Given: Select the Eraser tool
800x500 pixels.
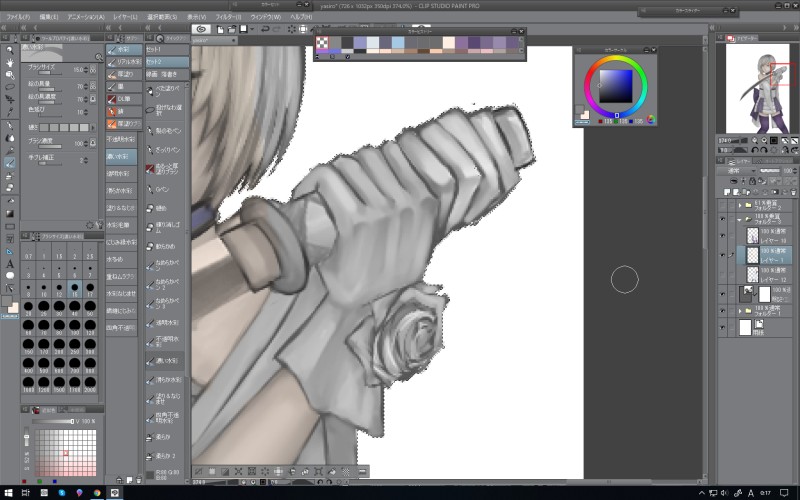Looking at the screenshot, I should (10, 188).
